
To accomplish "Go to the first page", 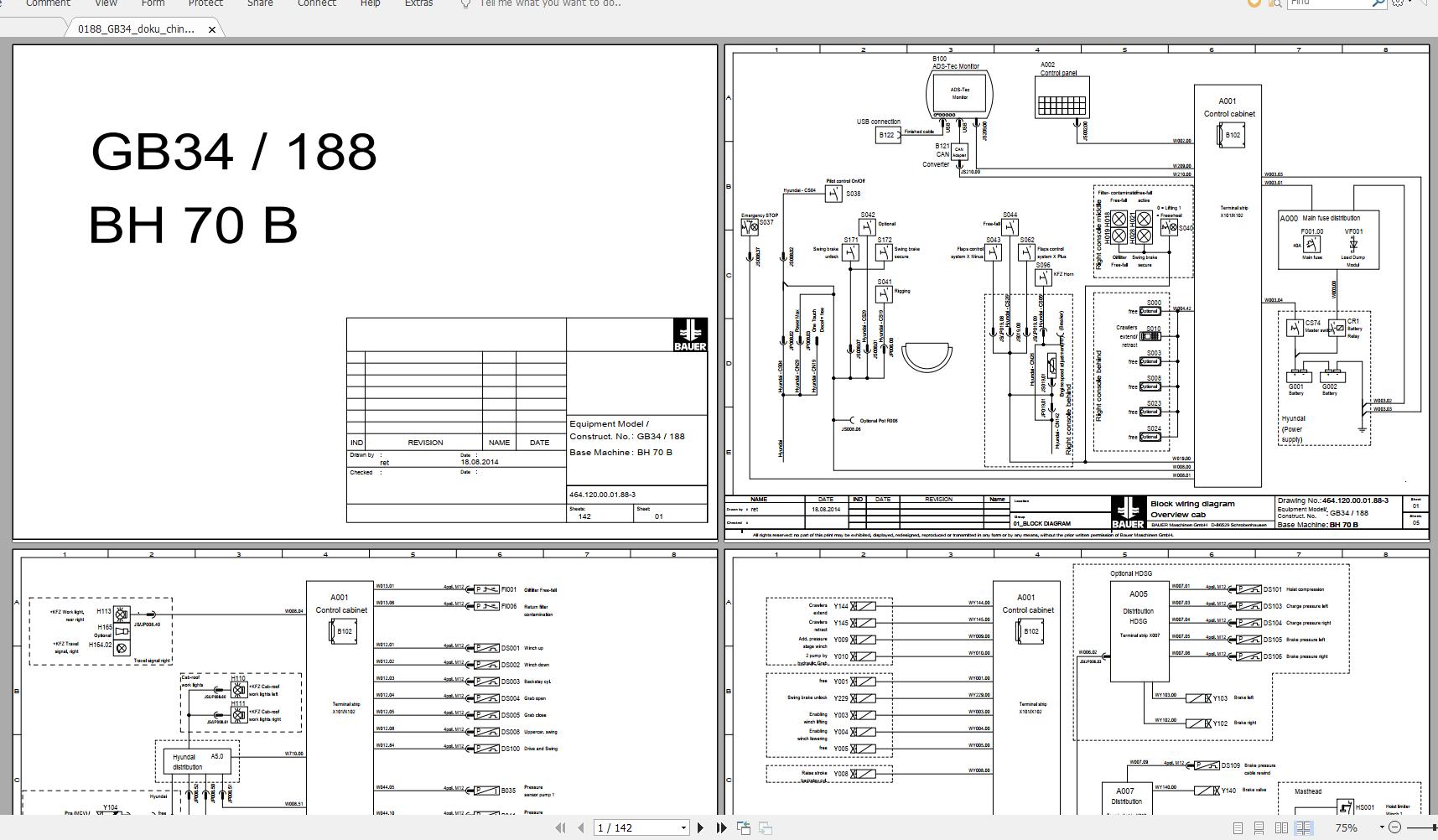I will pyautogui.click(x=560, y=827).
